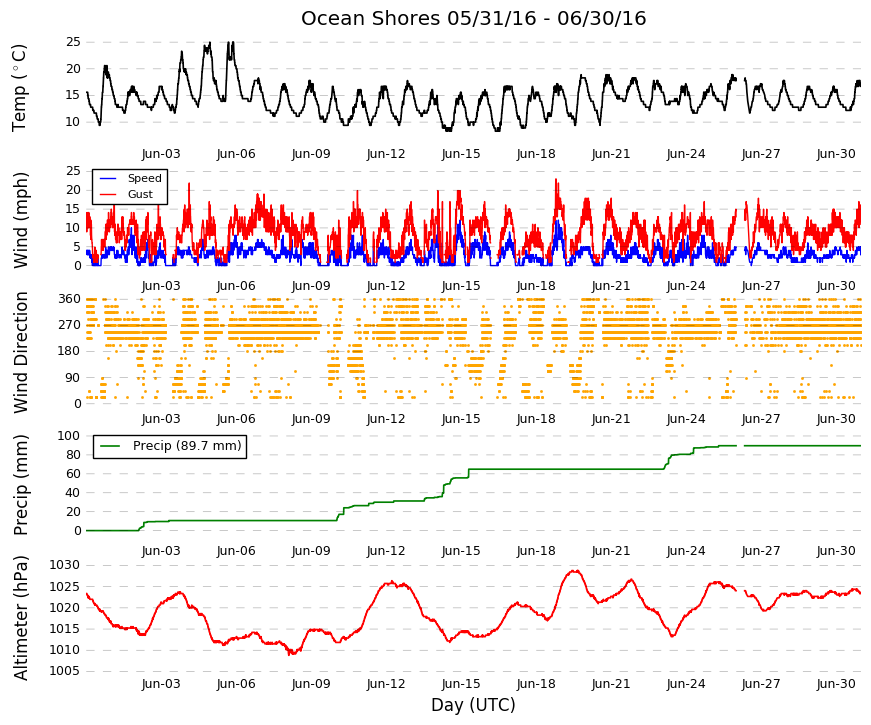
Task: Click the Day (UTC) axis label
Action: click(473, 705)
